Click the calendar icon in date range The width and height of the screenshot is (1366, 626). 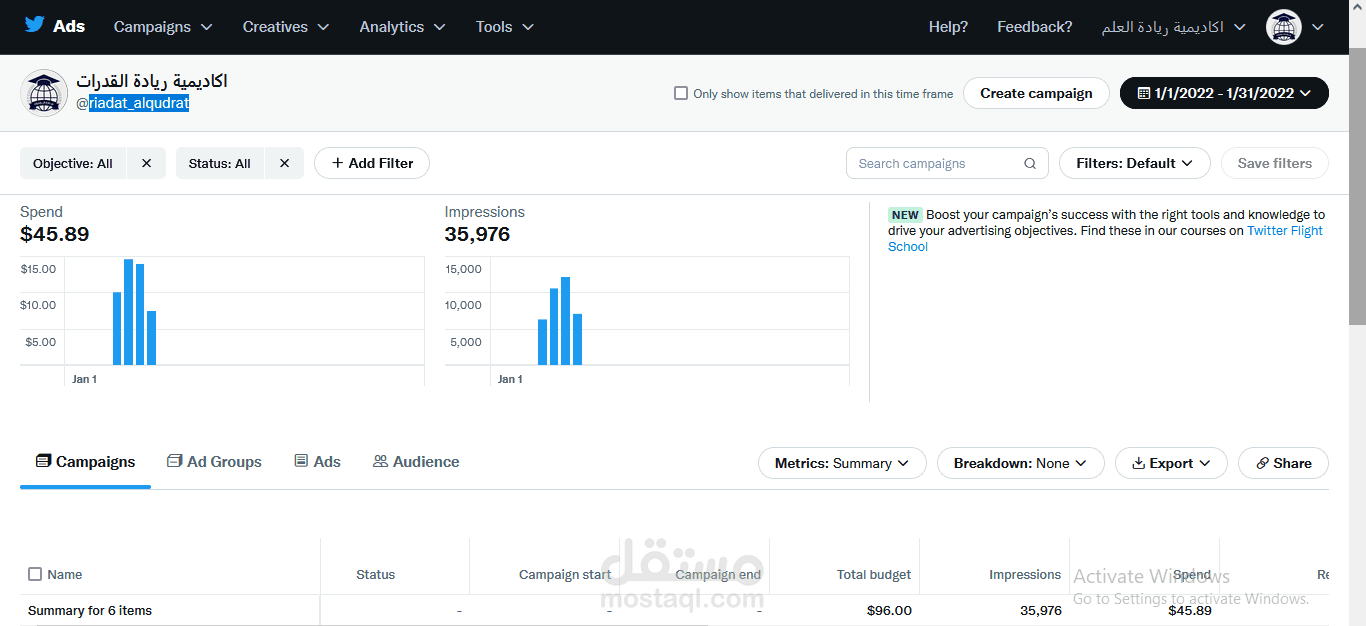pos(1144,93)
